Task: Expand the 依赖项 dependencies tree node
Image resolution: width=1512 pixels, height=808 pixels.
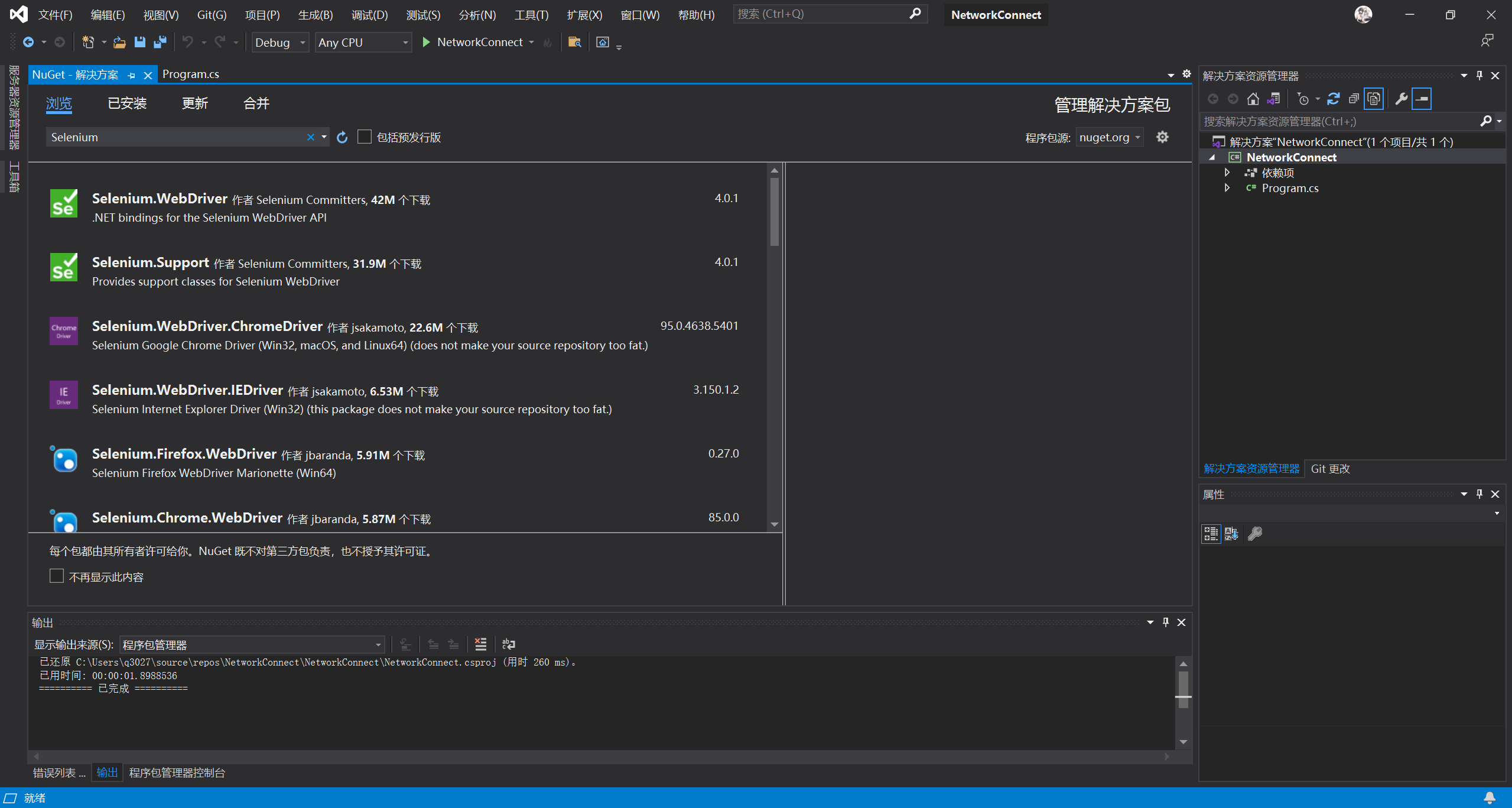Action: [1227, 173]
